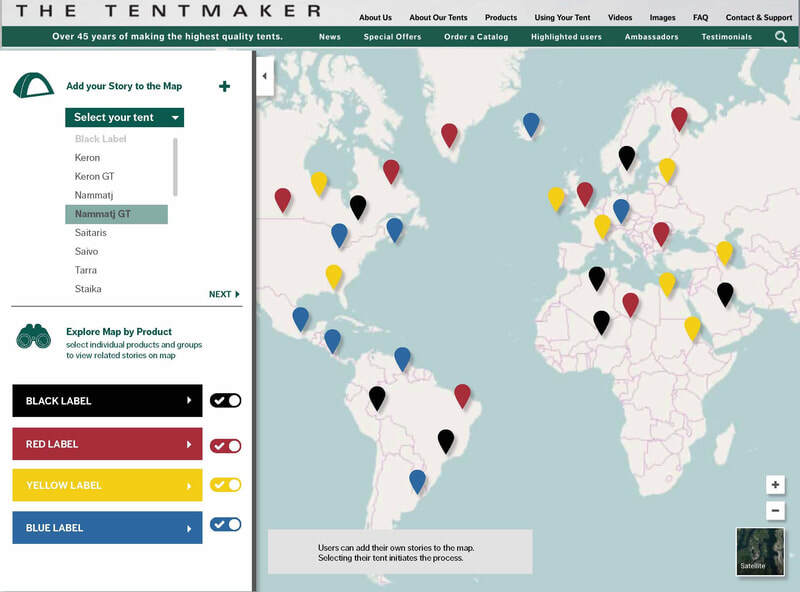This screenshot has height=592, width=800.
Task: Zoom in the map with plus button
Action: [775, 484]
